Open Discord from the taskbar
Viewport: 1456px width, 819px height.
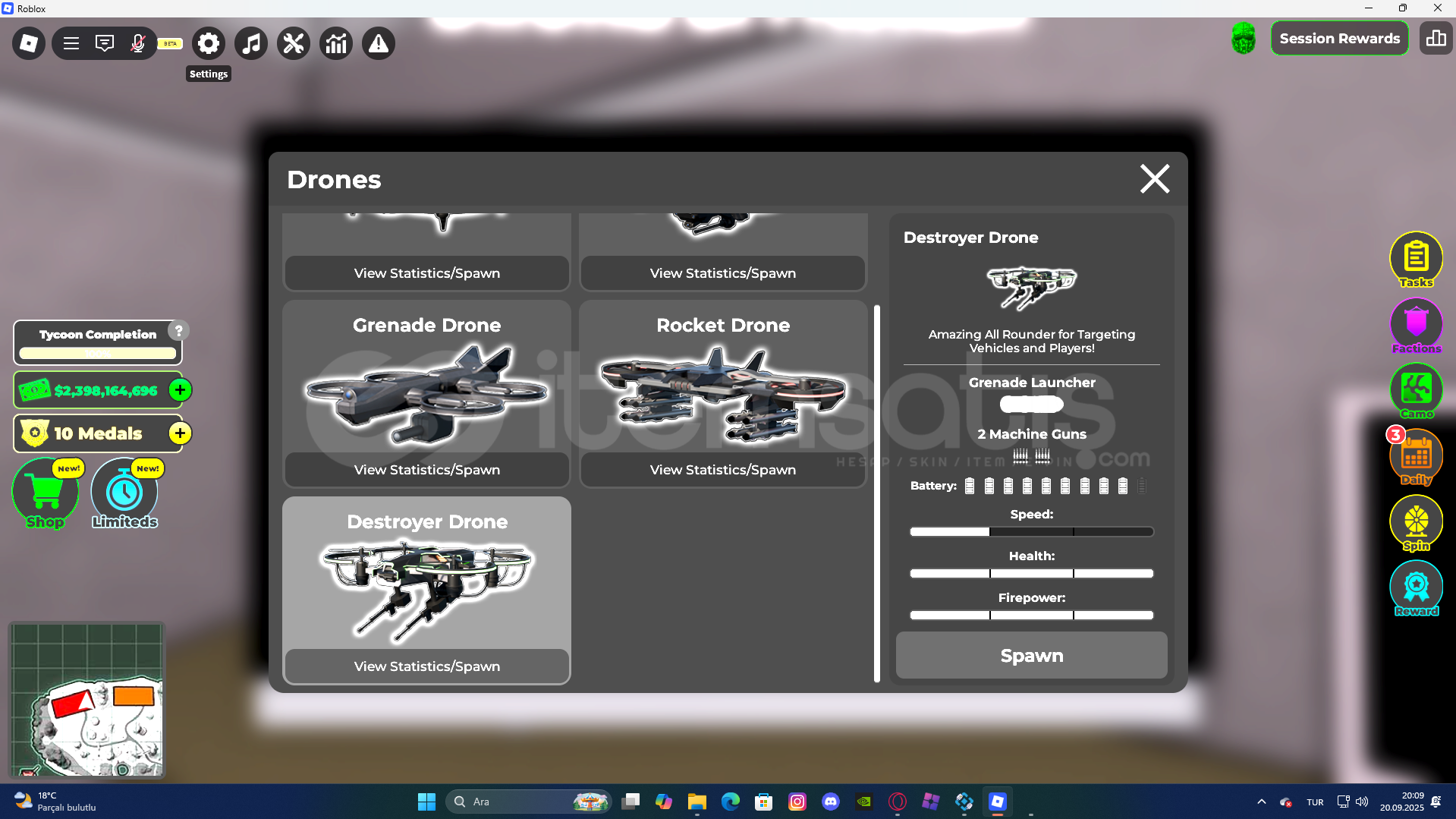831,802
